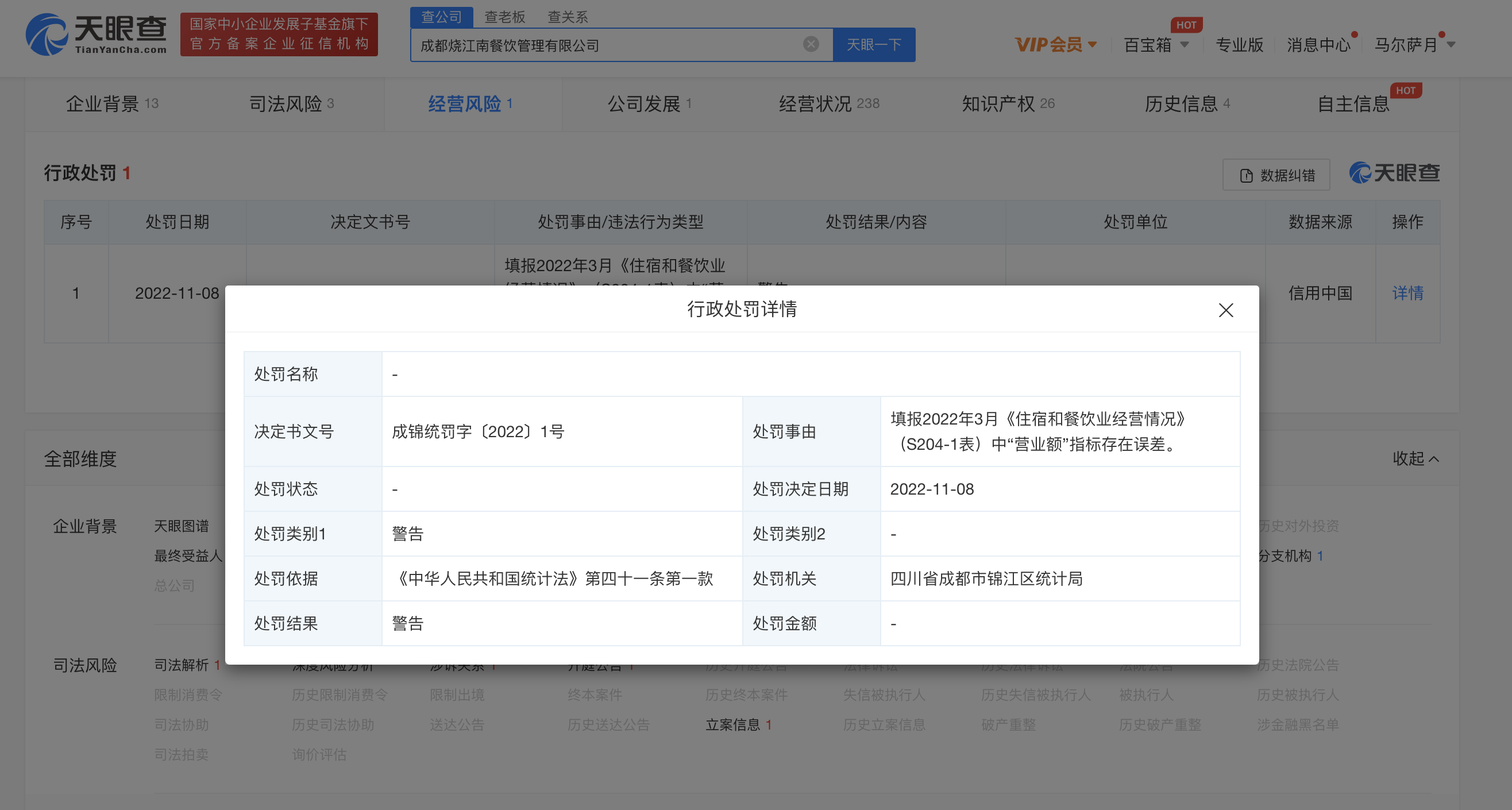Collapse the 全部维度 section via 收起
The height and width of the screenshot is (810, 1512).
(1415, 458)
